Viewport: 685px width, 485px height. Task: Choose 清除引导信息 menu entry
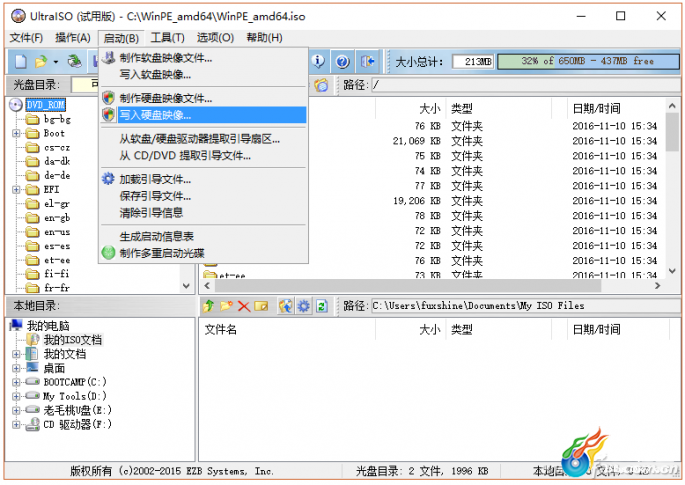(204, 213)
